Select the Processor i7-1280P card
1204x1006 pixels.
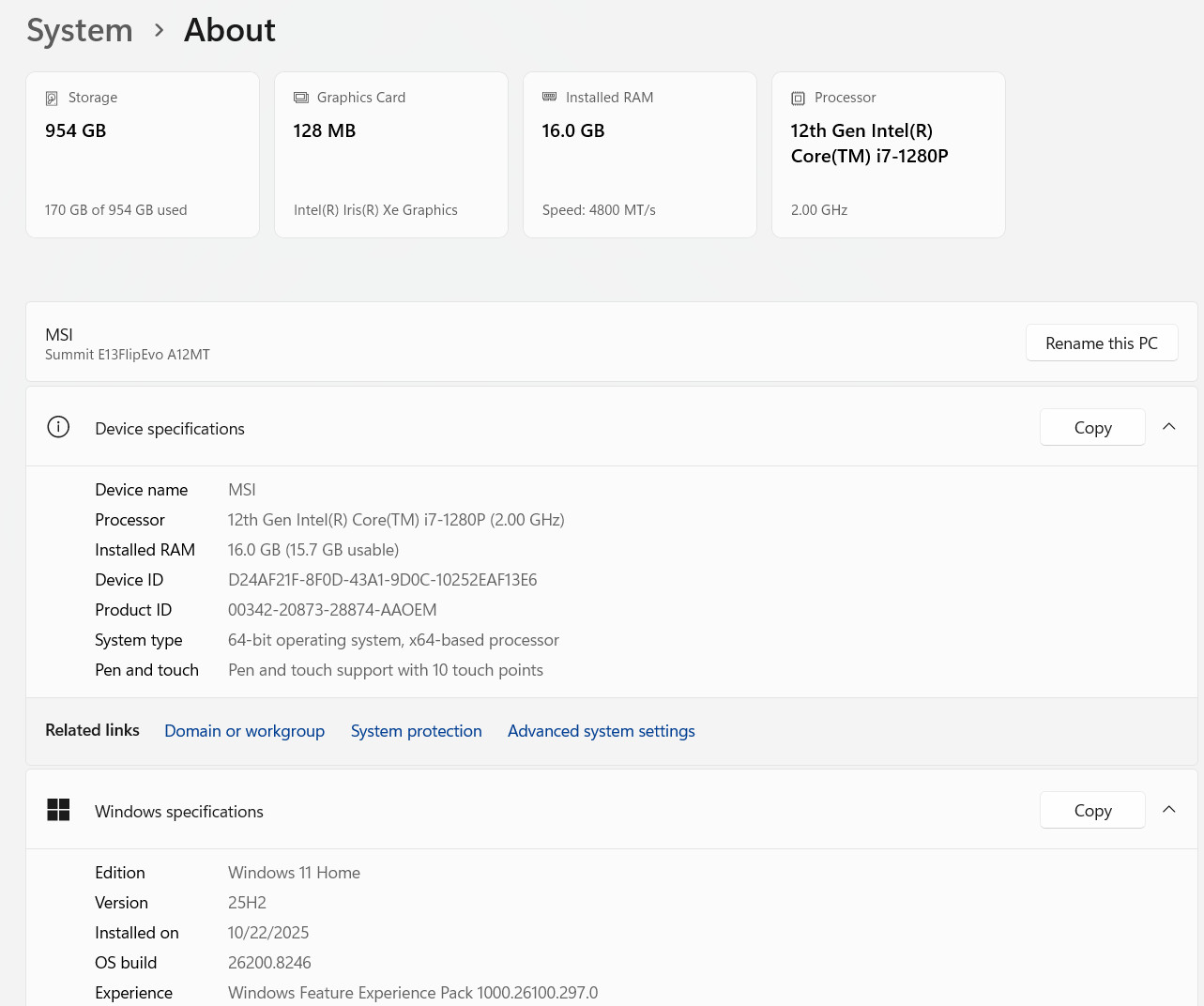pyautogui.click(x=889, y=155)
